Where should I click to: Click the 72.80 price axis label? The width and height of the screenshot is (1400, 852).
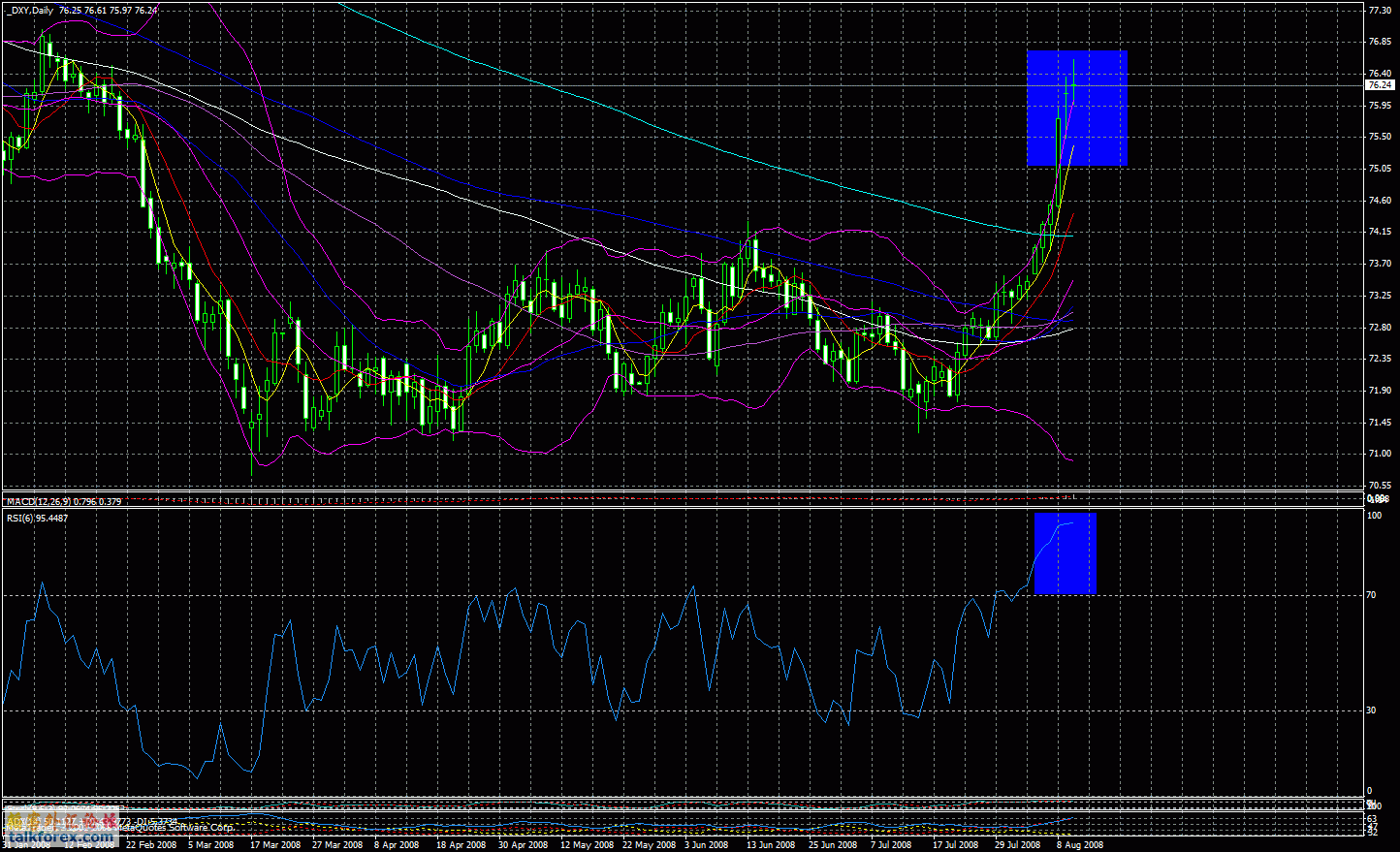coord(1379,328)
